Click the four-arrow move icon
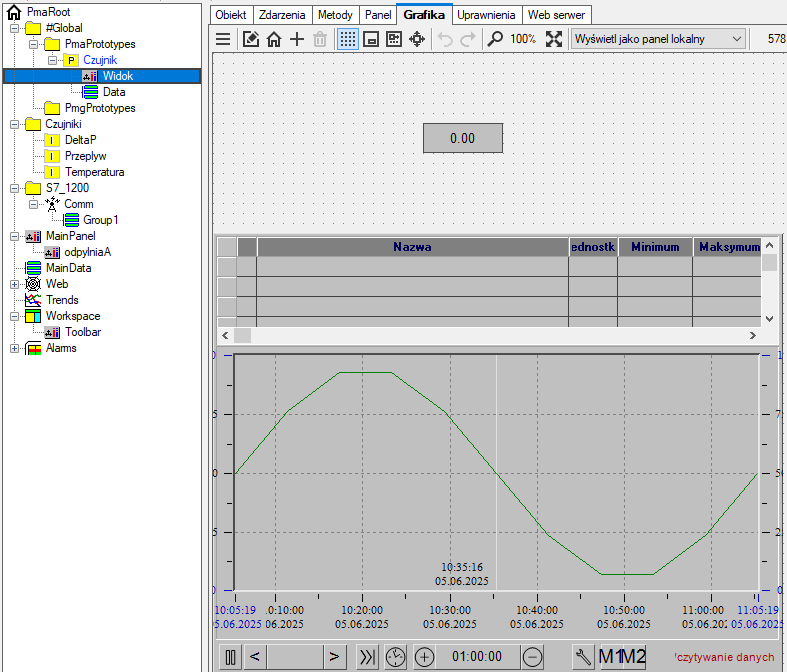787x672 pixels. pyautogui.click(x=417, y=39)
